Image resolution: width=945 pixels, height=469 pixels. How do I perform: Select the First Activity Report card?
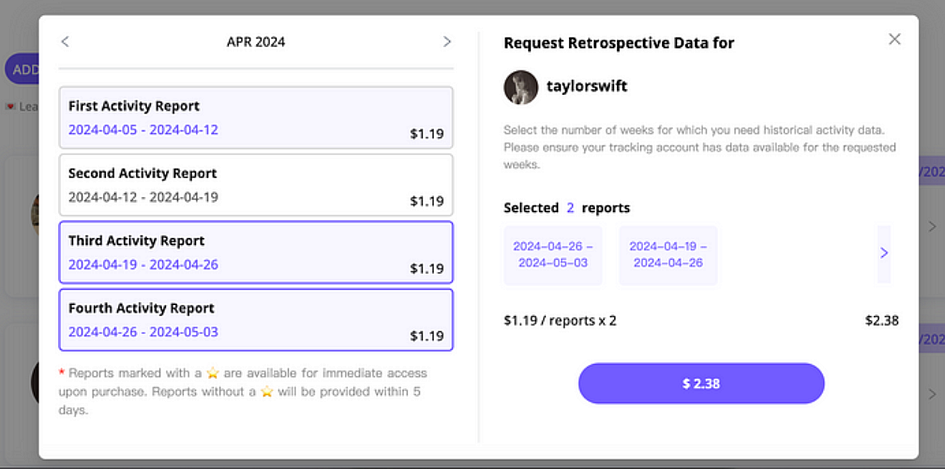pos(256,118)
